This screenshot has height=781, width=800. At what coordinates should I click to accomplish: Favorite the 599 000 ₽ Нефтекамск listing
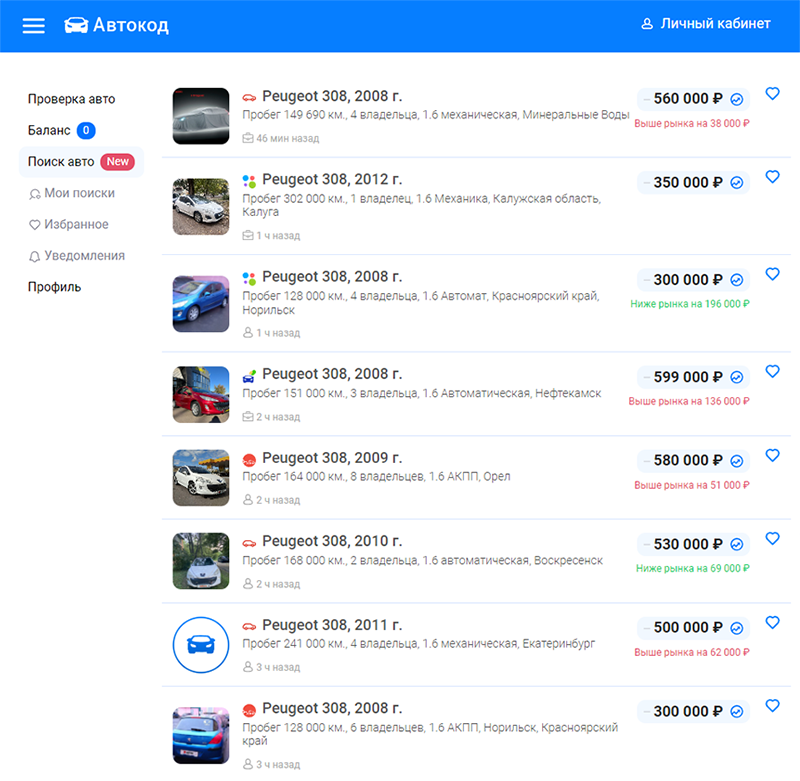772,371
